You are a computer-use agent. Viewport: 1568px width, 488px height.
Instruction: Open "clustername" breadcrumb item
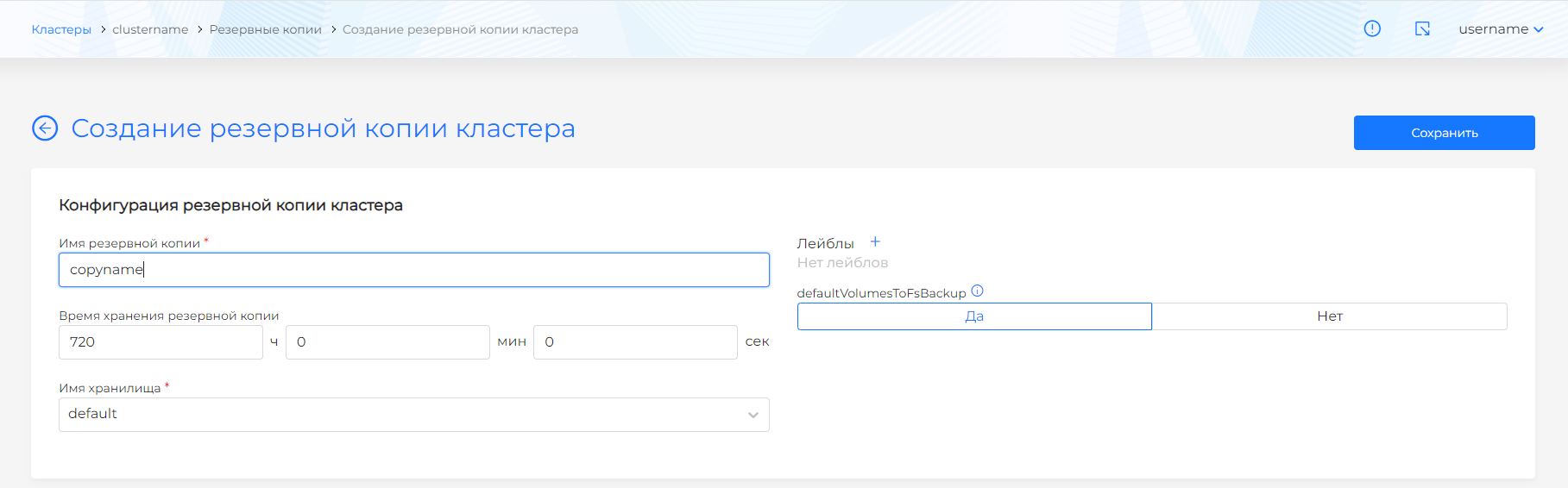150,29
